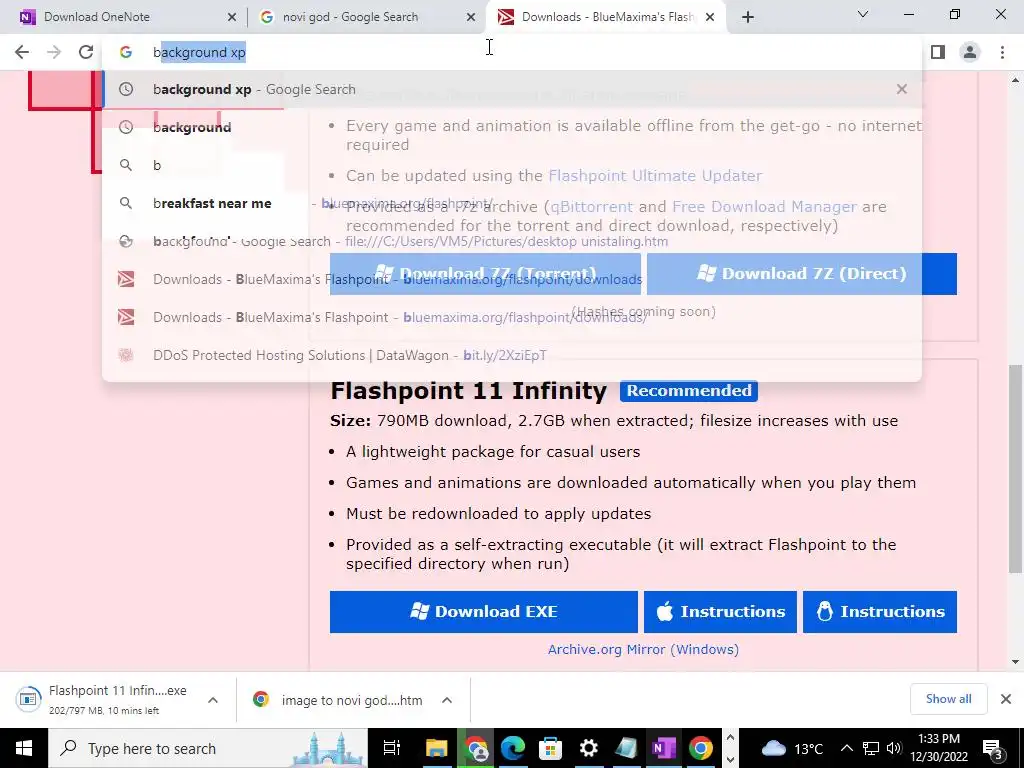Open the volume tray icon

(894, 748)
